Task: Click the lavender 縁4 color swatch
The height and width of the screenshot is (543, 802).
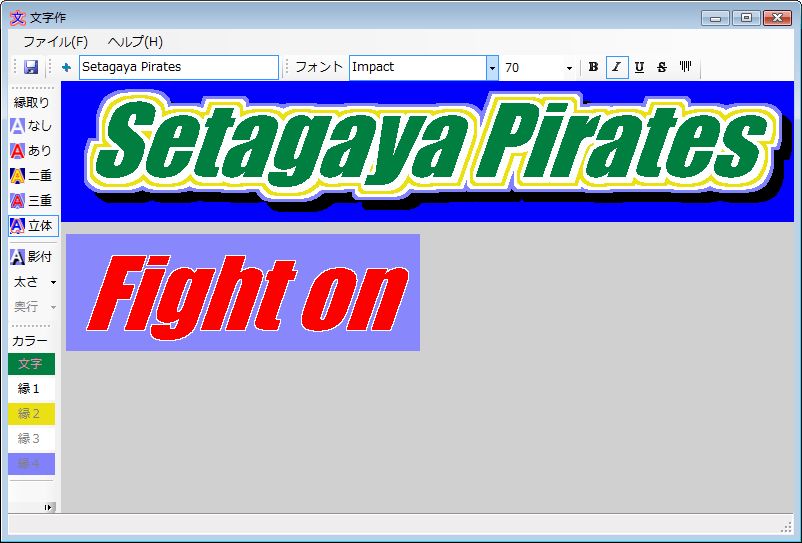Action: (x=31, y=463)
